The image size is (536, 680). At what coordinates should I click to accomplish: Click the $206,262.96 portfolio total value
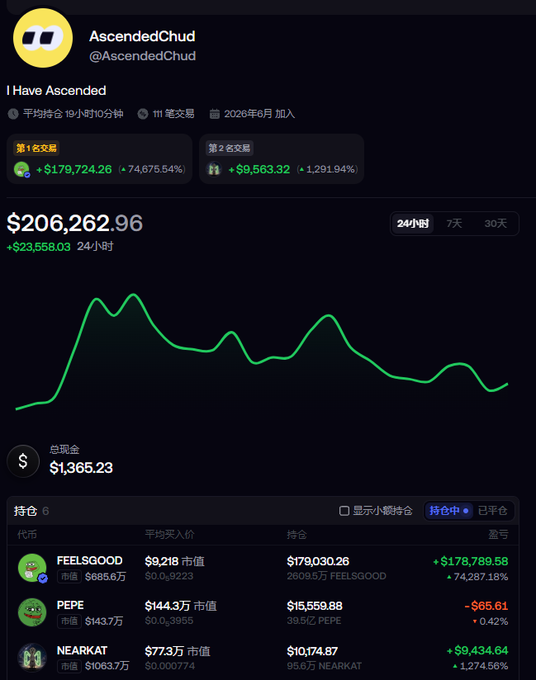(75, 223)
